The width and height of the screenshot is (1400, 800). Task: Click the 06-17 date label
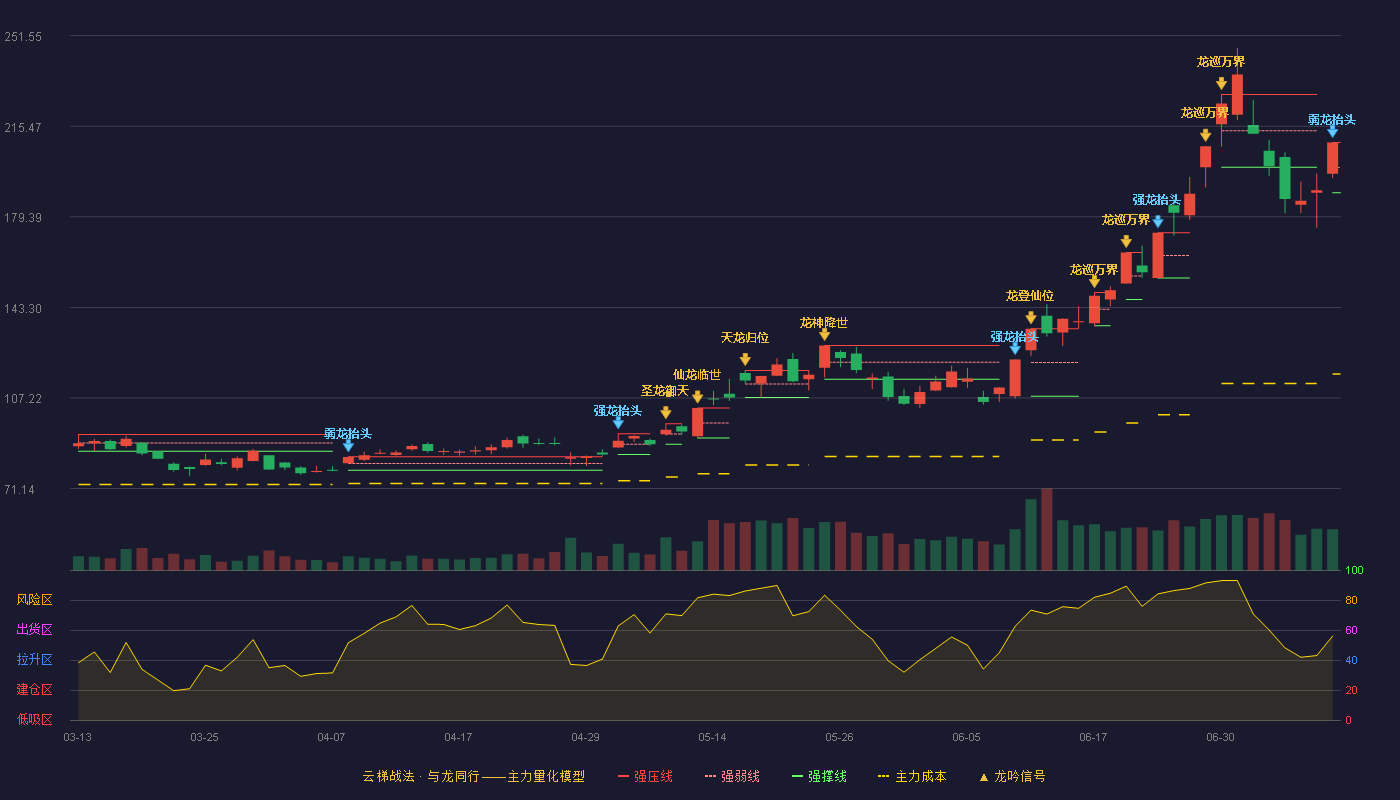tap(1093, 737)
